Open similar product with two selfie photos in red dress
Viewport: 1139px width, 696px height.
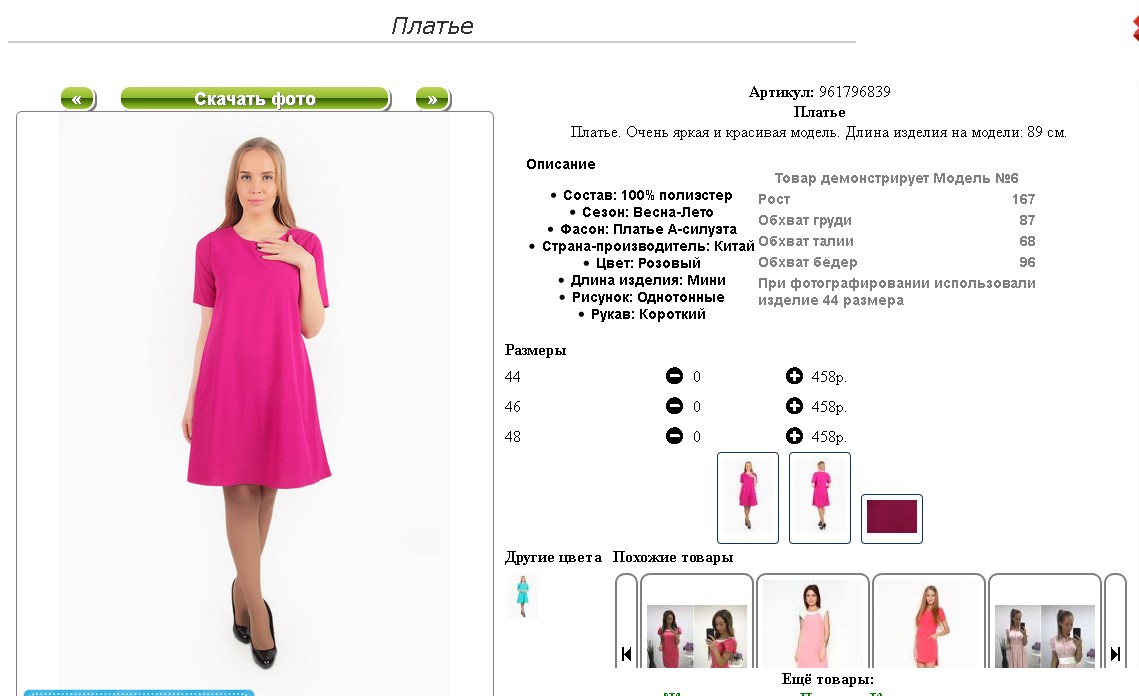696,623
